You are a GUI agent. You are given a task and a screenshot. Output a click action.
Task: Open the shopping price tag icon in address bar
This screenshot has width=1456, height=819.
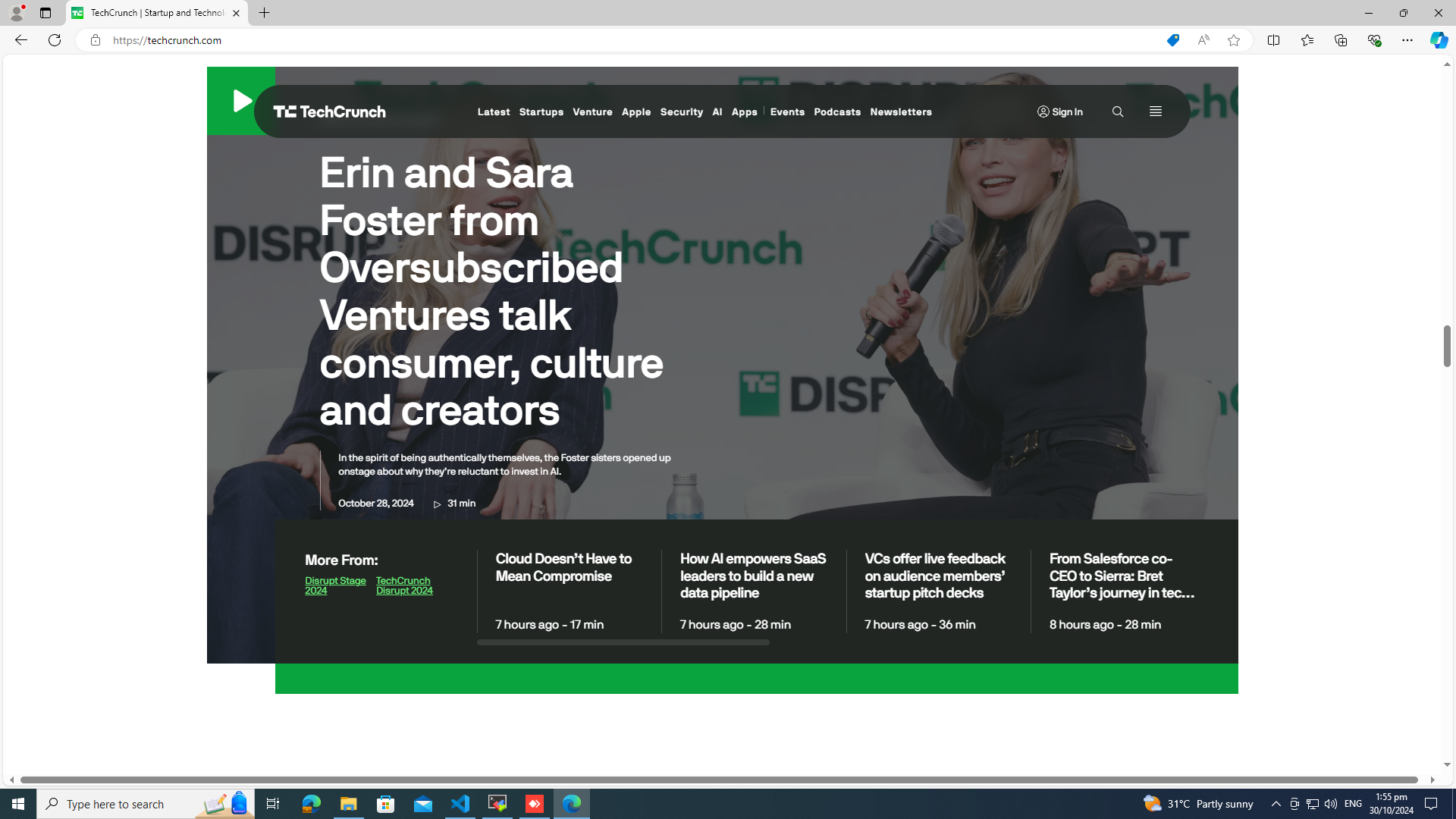[x=1172, y=40]
